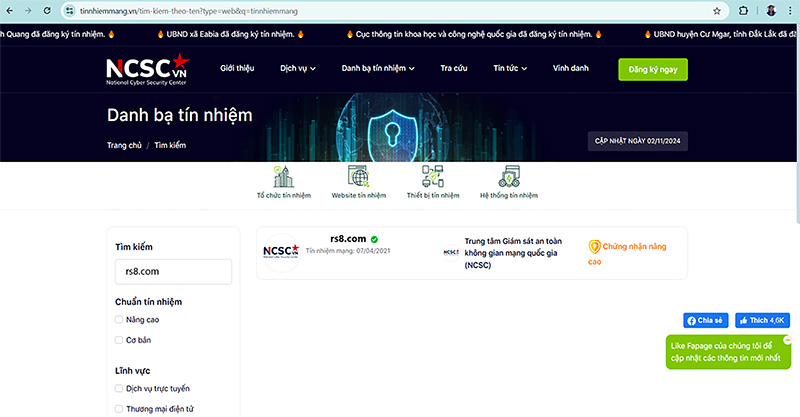
Task: Toggle the Nâng cao checkbox
Action: [119, 320]
